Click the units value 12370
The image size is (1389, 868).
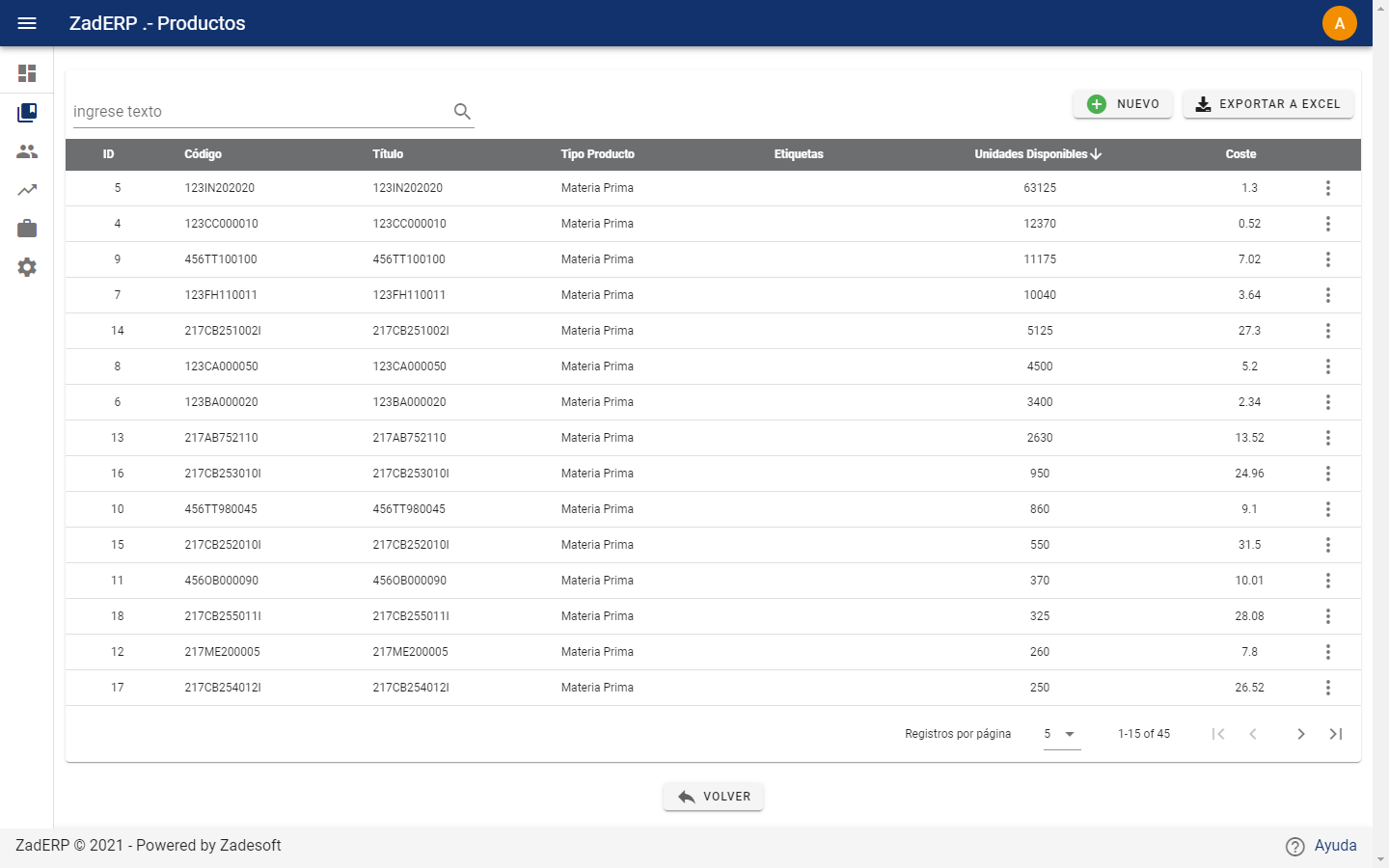click(x=1040, y=224)
